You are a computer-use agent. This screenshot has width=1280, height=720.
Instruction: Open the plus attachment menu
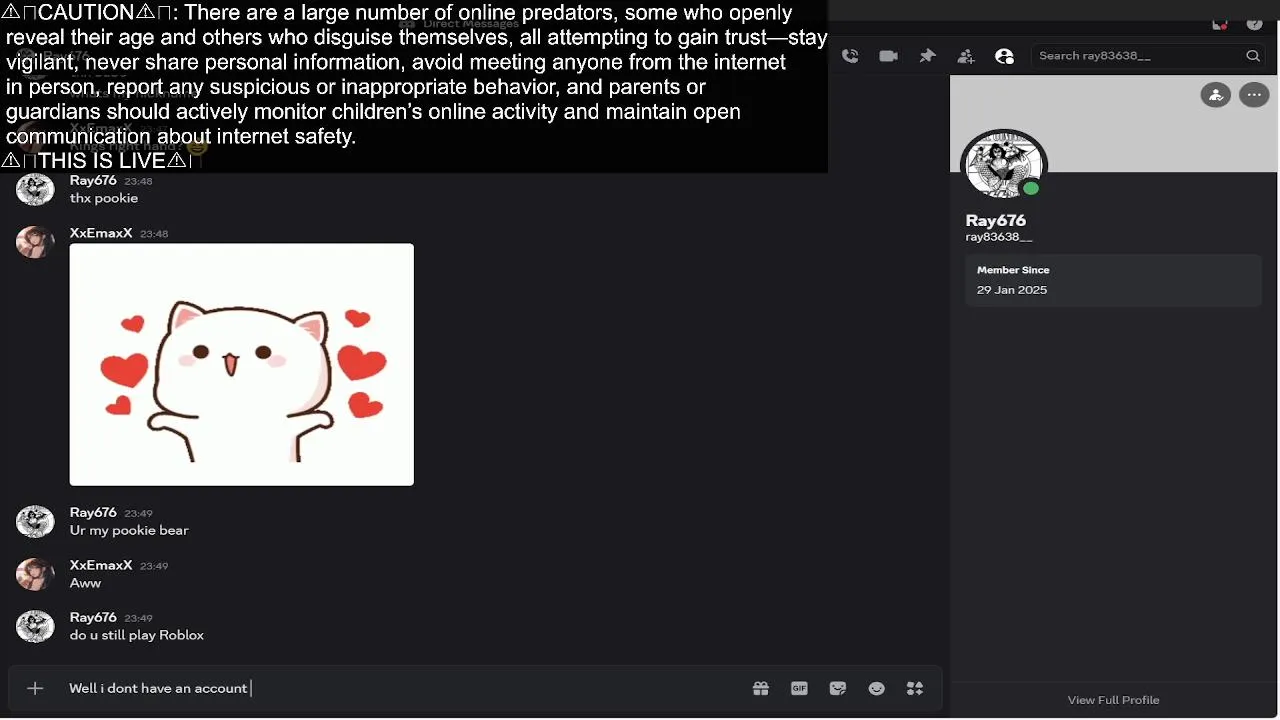pyautogui.click(x=35, y=688)
